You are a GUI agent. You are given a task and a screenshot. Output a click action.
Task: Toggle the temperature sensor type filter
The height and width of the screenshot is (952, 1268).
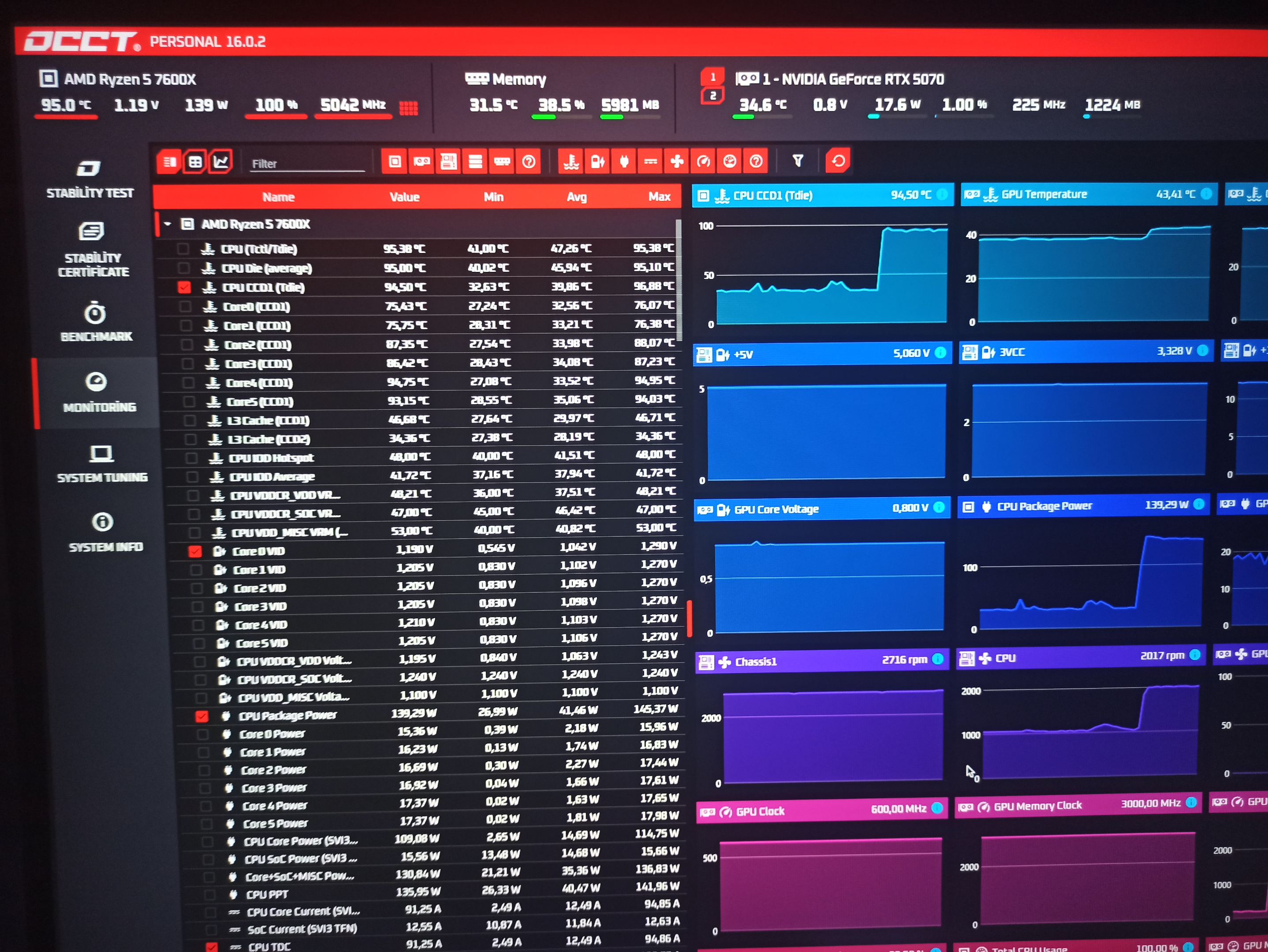[571, 162]
